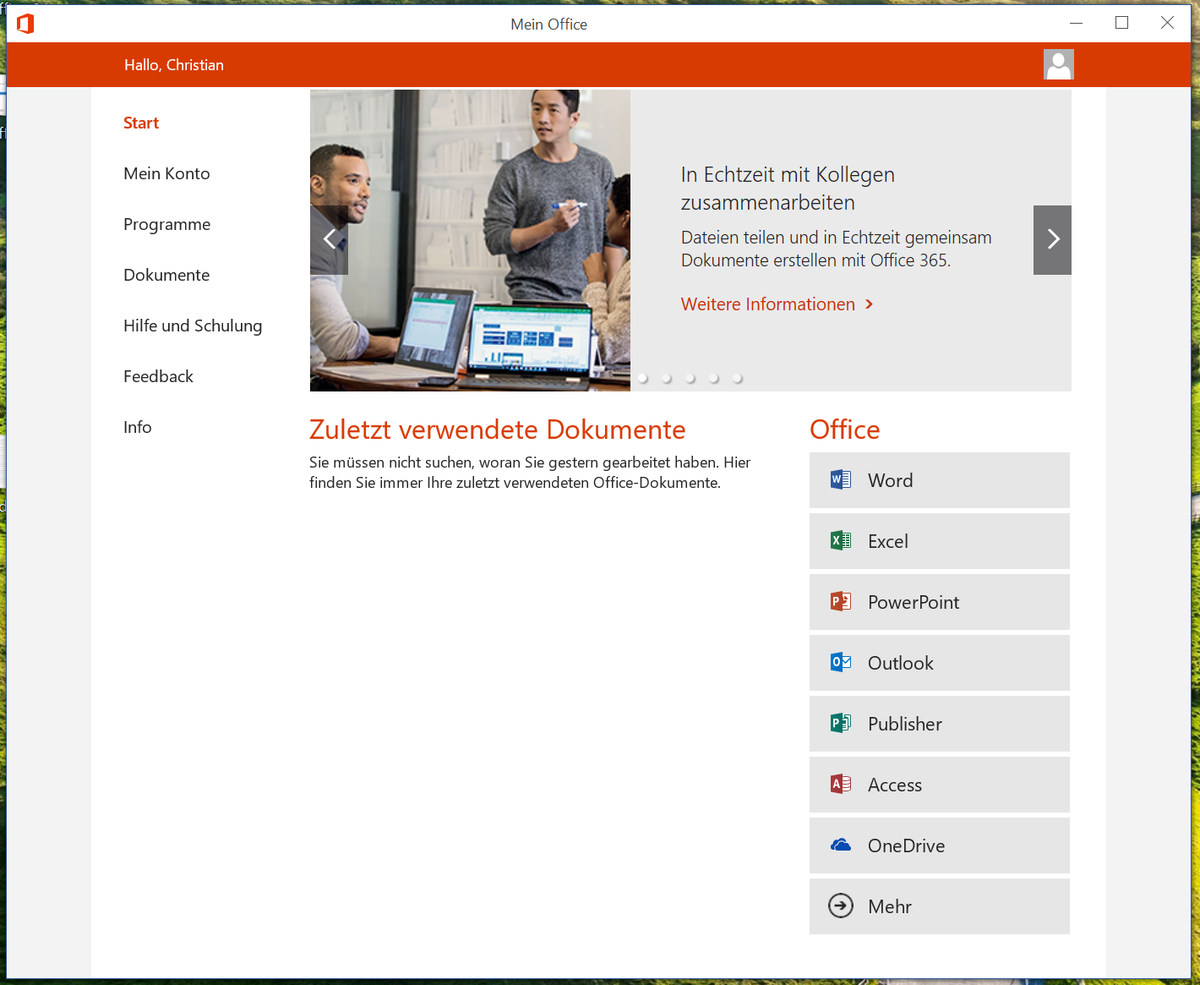Click the headline In Echtzeit mit Kollegen zusammenarbeiten
The width and height of the screenshot is (1200, 985).
788,188
